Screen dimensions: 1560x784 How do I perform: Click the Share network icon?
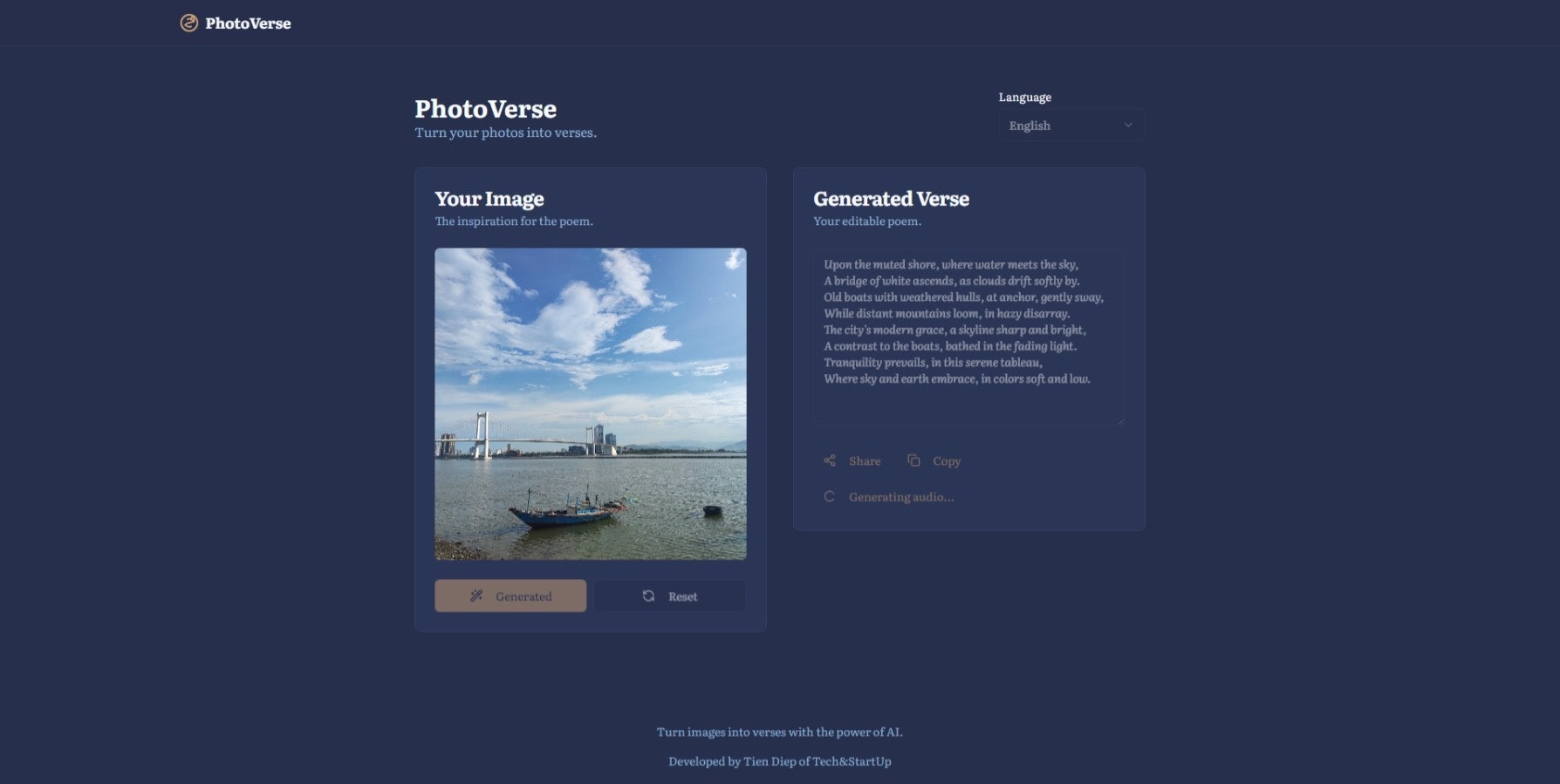[x=830, y=460]
